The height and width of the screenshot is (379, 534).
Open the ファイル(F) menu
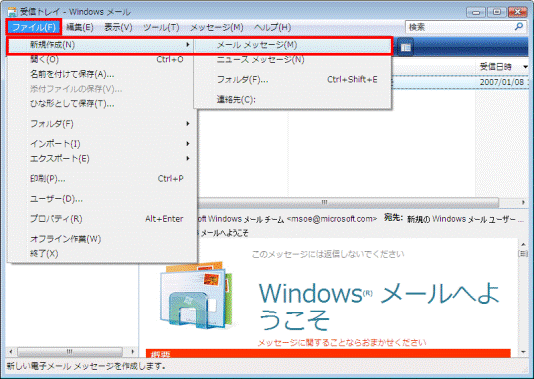tap(34, 27)
